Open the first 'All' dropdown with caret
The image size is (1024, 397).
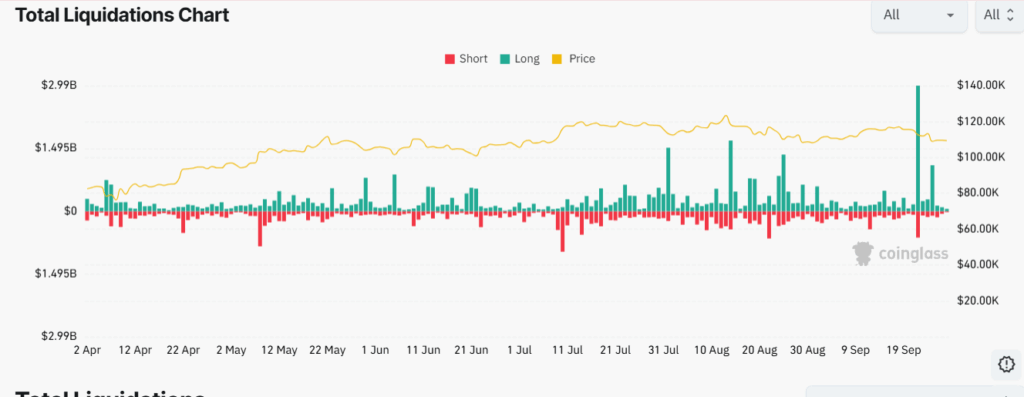pos(919,15)
